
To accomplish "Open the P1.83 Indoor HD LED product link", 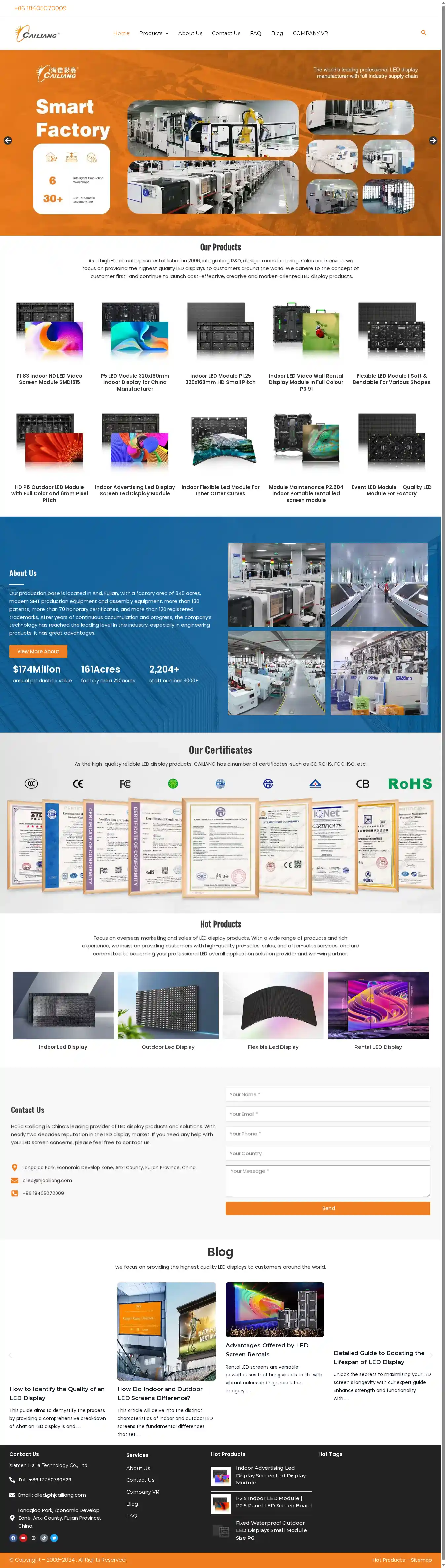I will [x=49, y=379].
